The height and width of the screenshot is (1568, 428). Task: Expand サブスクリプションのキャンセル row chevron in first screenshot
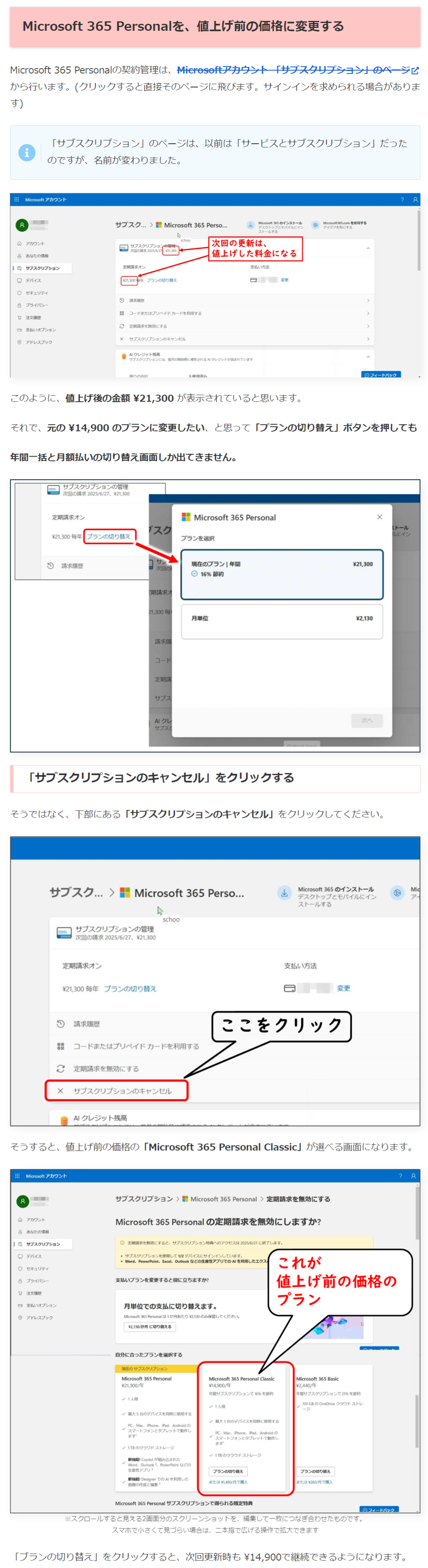click(x=368, y=339)
